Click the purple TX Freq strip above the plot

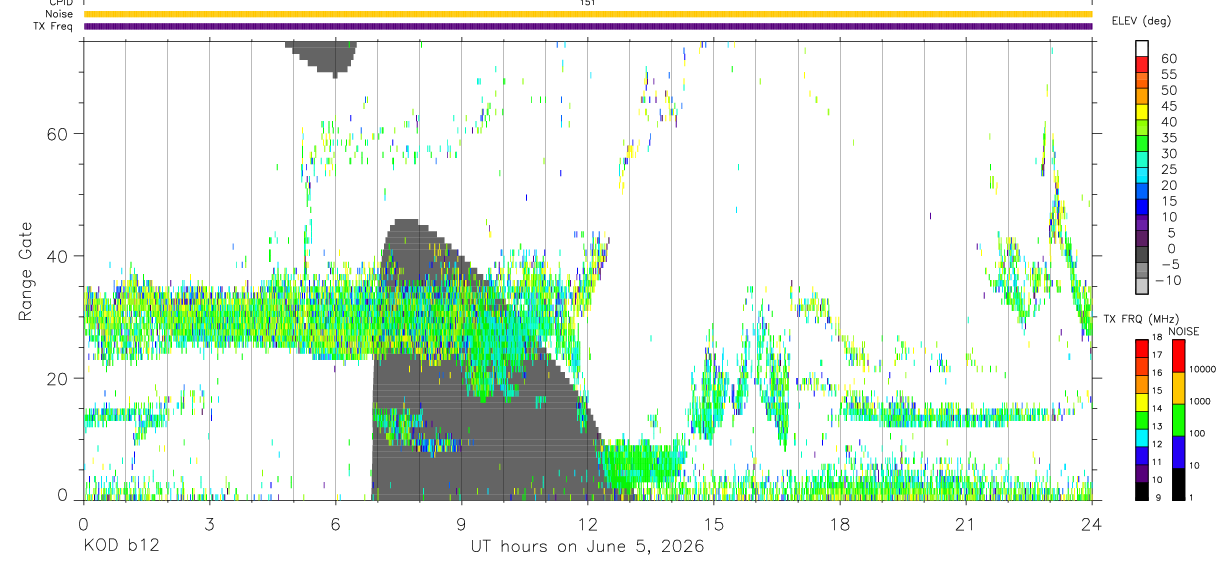point(588,26)
